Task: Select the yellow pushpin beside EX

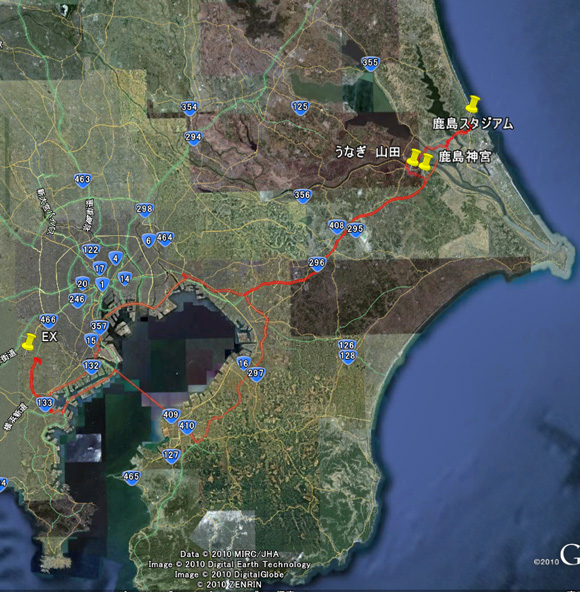Action: click(x=29, y=342)
